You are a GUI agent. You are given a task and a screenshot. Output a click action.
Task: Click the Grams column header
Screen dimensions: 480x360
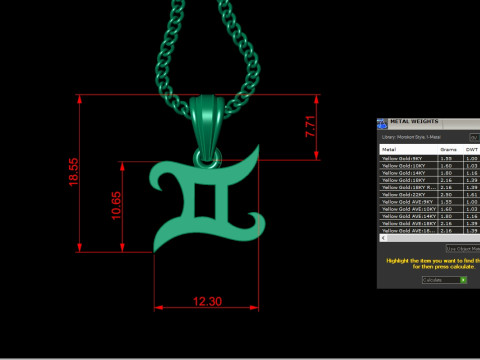(450, 149)
